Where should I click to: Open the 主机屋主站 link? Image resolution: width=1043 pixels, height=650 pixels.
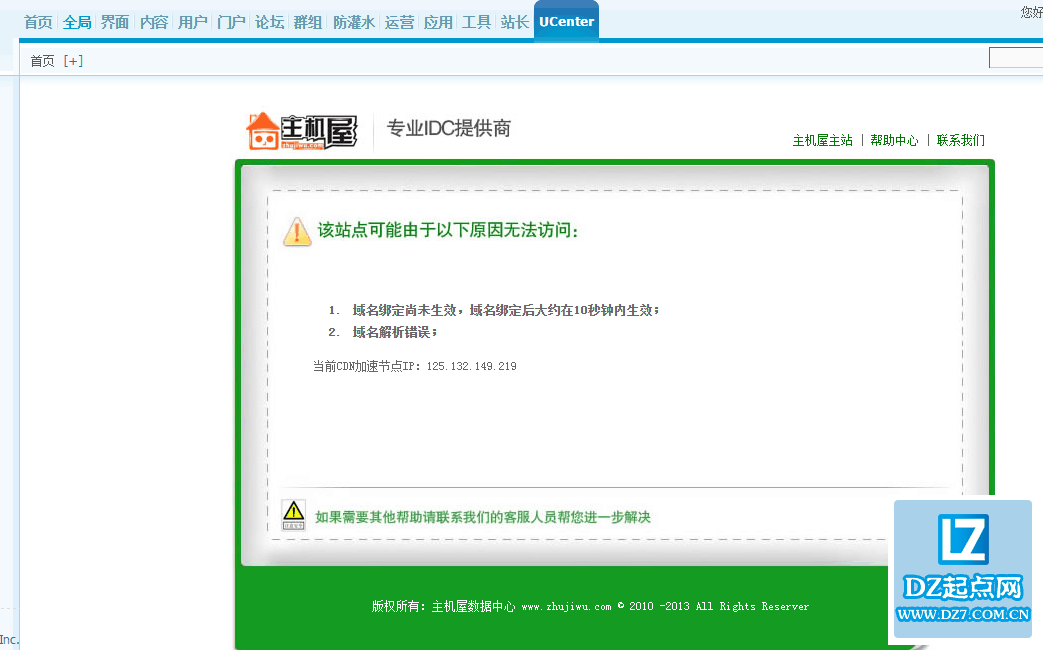[822, 140]
